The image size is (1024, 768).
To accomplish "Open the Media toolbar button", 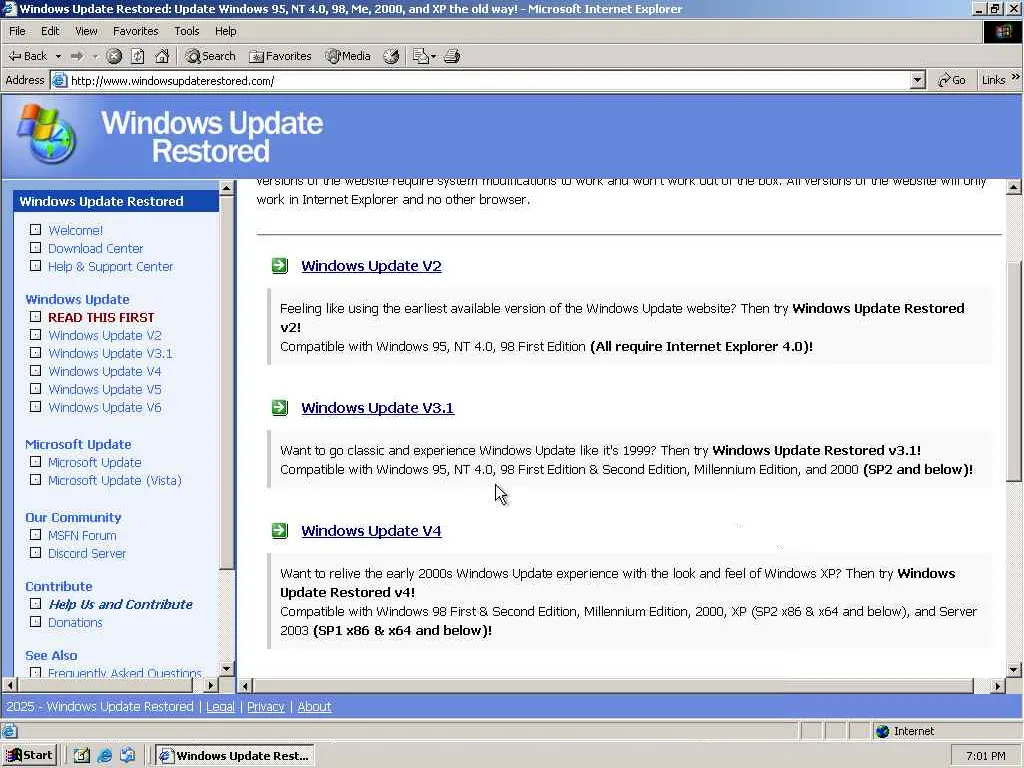I will click(348, 56).
